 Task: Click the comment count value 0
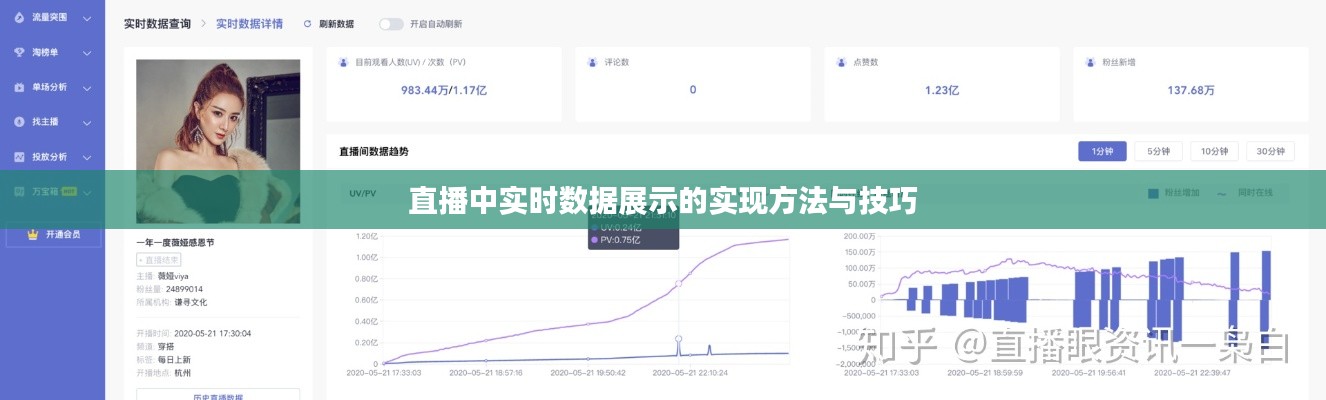pyautogui.click(x=693, y=90)
